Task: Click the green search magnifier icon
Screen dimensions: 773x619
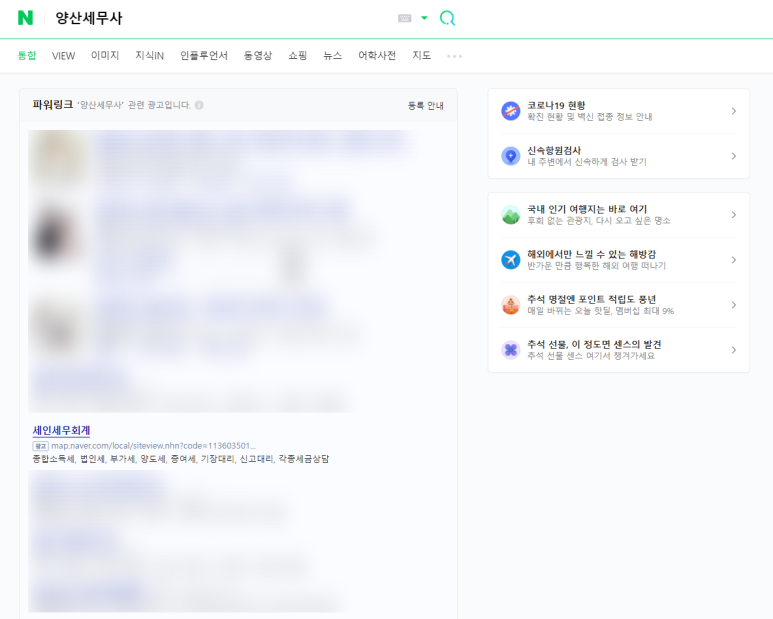Action: click(447, 18)
